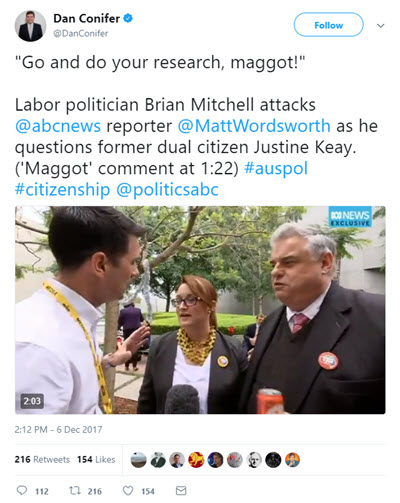Image resolution: width=400 pixels, height=503 pixels.
Task: View the 154 Likes list
Action: pyautogui.click(x=96, y=460)
